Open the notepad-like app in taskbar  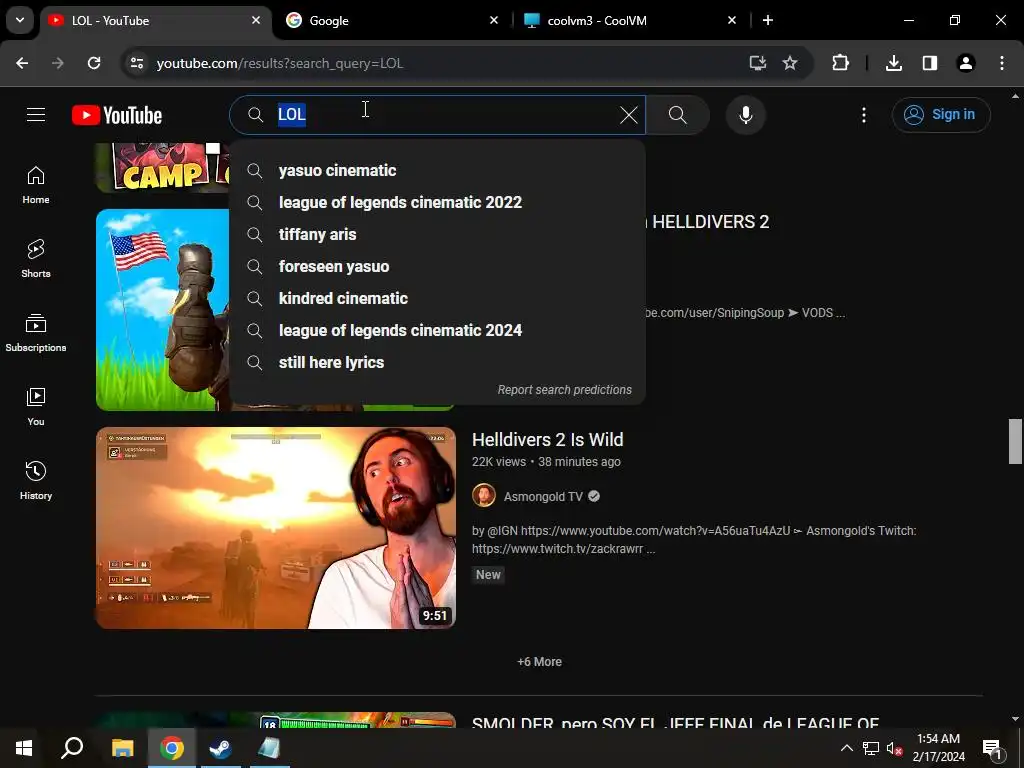269,748
